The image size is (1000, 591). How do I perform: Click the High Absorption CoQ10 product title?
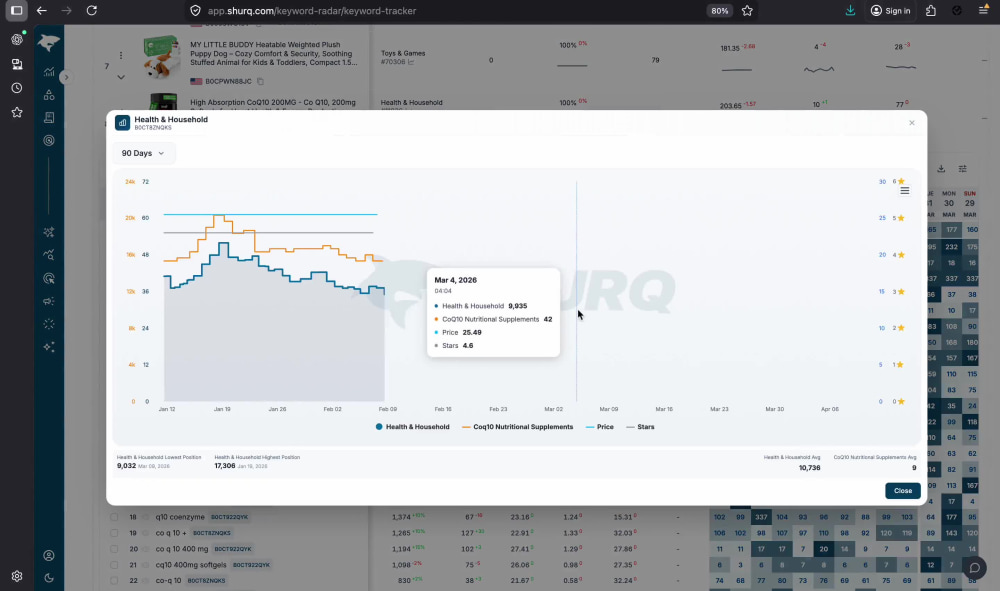pyautogui.click(x=273, y=102)
